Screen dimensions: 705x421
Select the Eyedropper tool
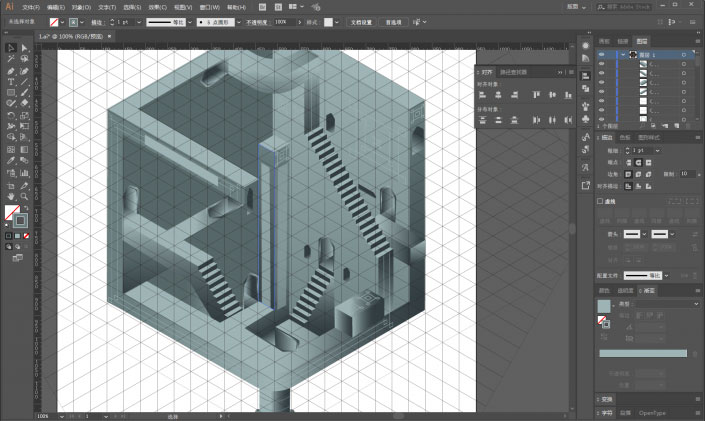[11, 161]
